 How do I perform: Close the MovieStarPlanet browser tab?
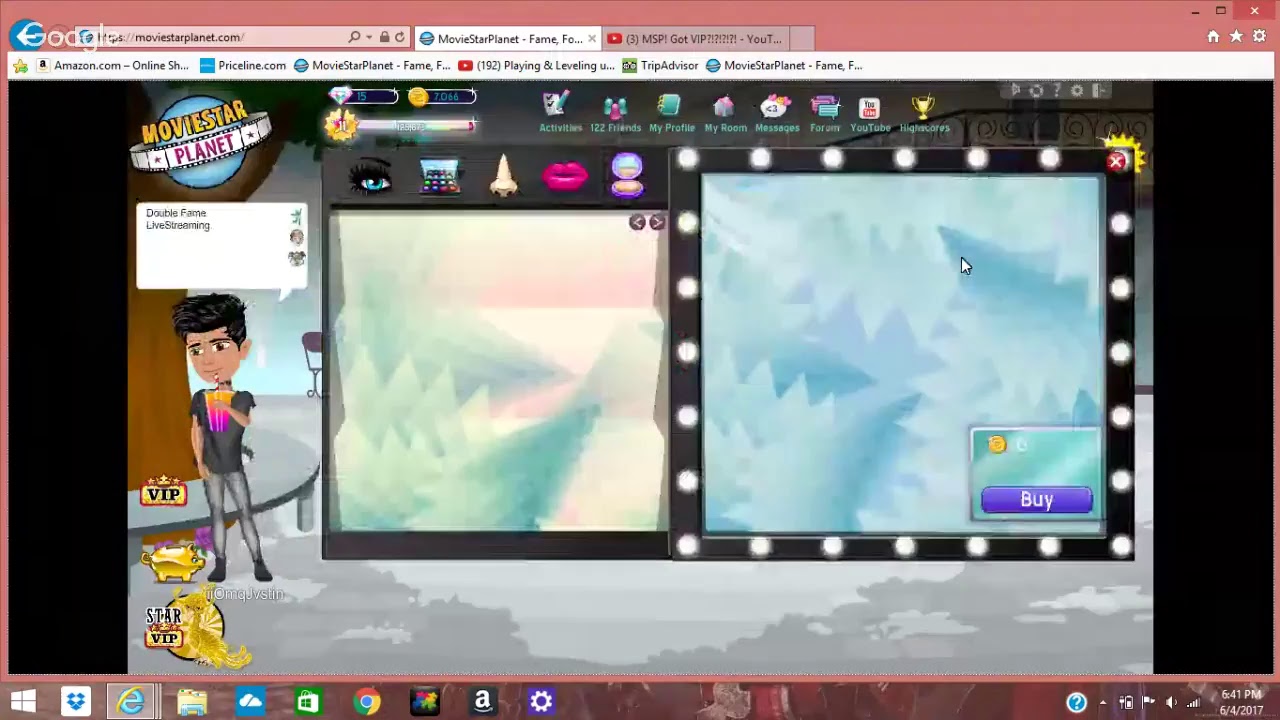click(x=592, y=39)
